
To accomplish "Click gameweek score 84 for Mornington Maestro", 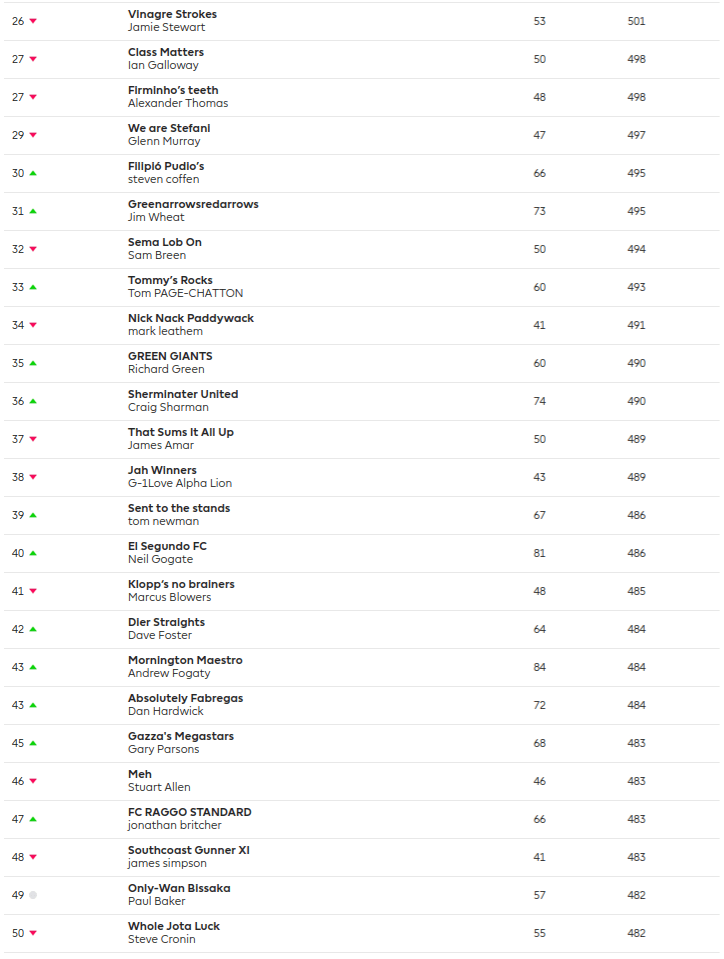I will click(x=540, y=667).
